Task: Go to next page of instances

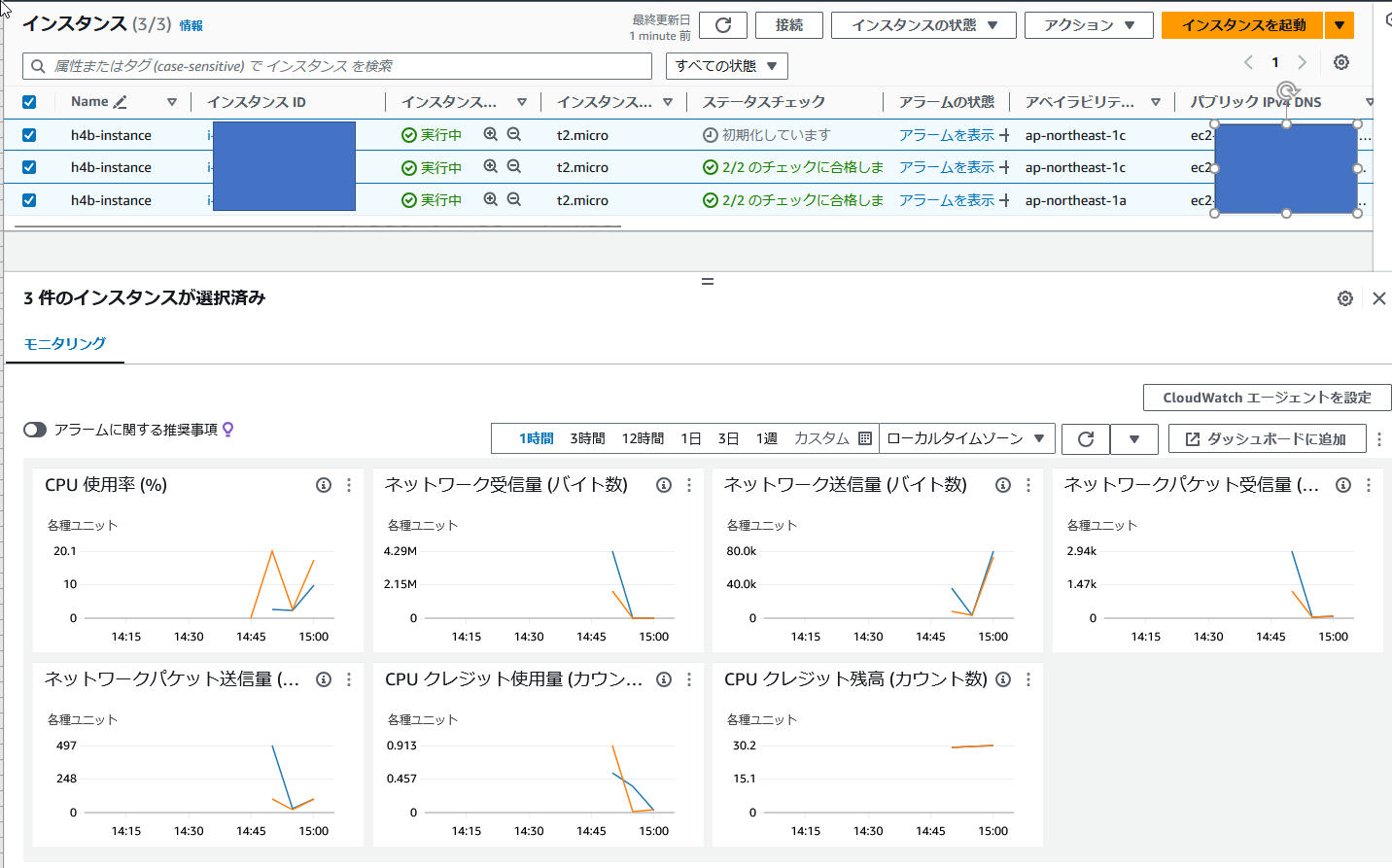Action: pos(1303,62)
